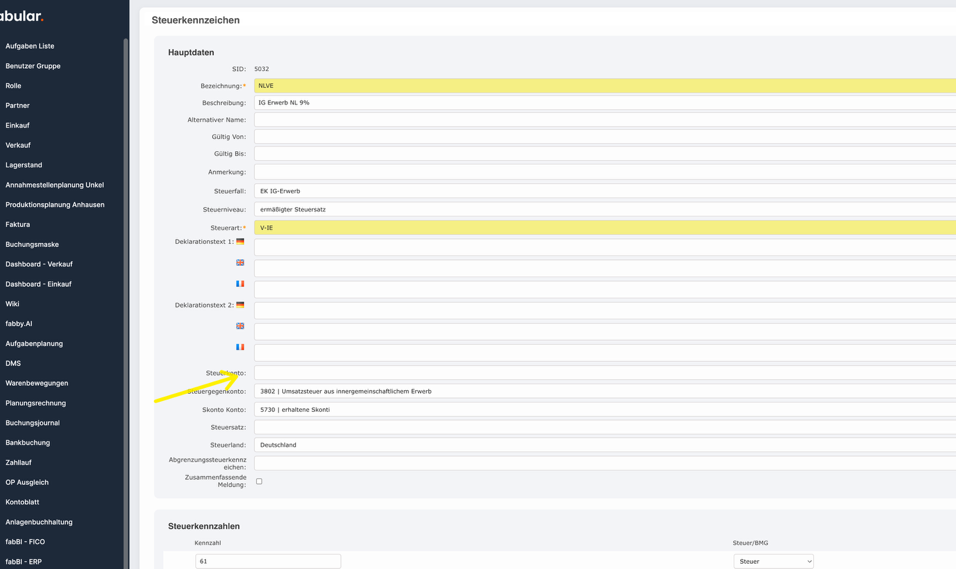Viewport: 956px width, 569px height.
Task: Open Aufgaben Liste in sidebar
Action: [x=30, y=46]
